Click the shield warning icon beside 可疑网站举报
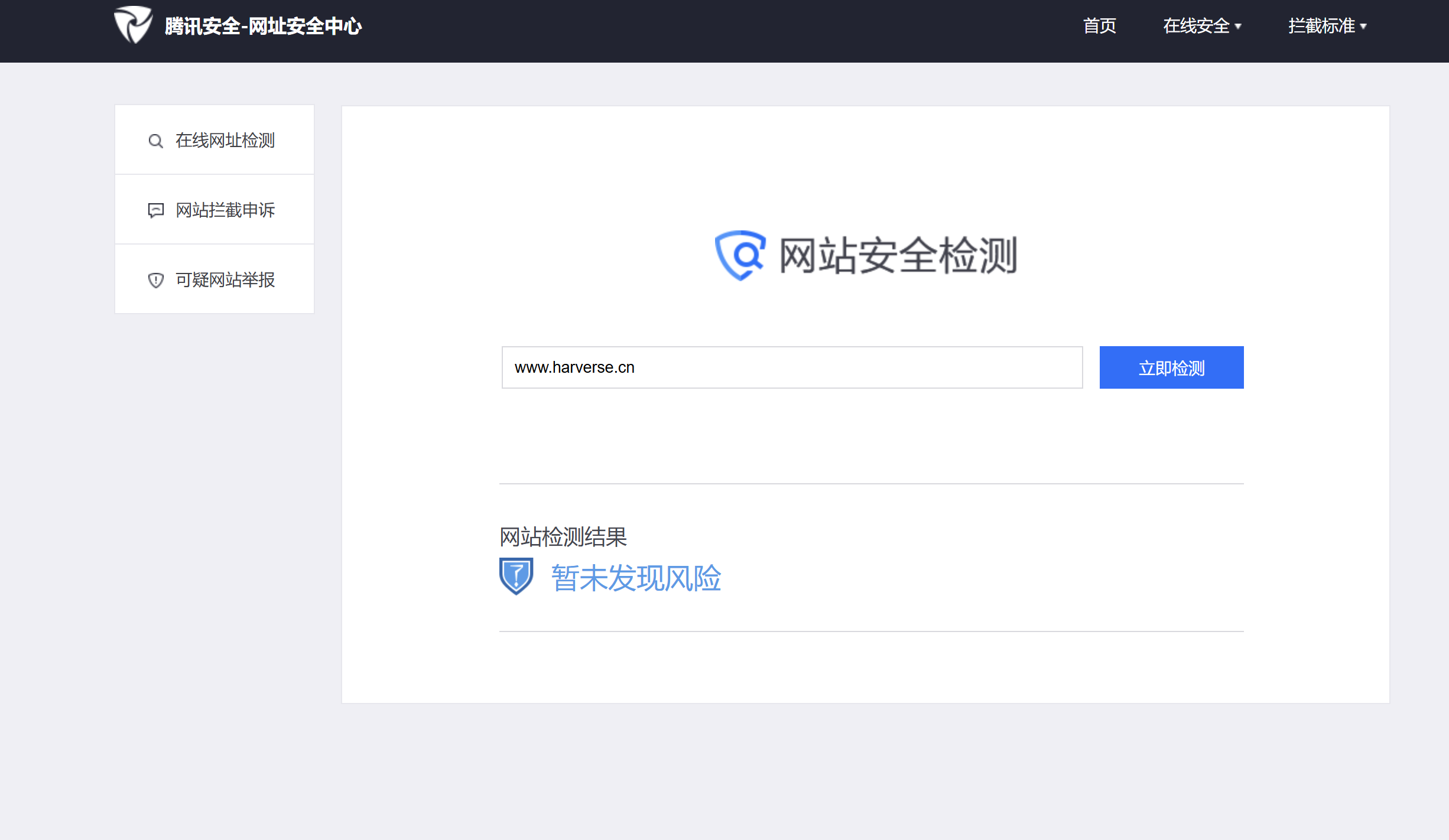The height and width of the screenshot is (840, 1449). (x=155, y=280)
